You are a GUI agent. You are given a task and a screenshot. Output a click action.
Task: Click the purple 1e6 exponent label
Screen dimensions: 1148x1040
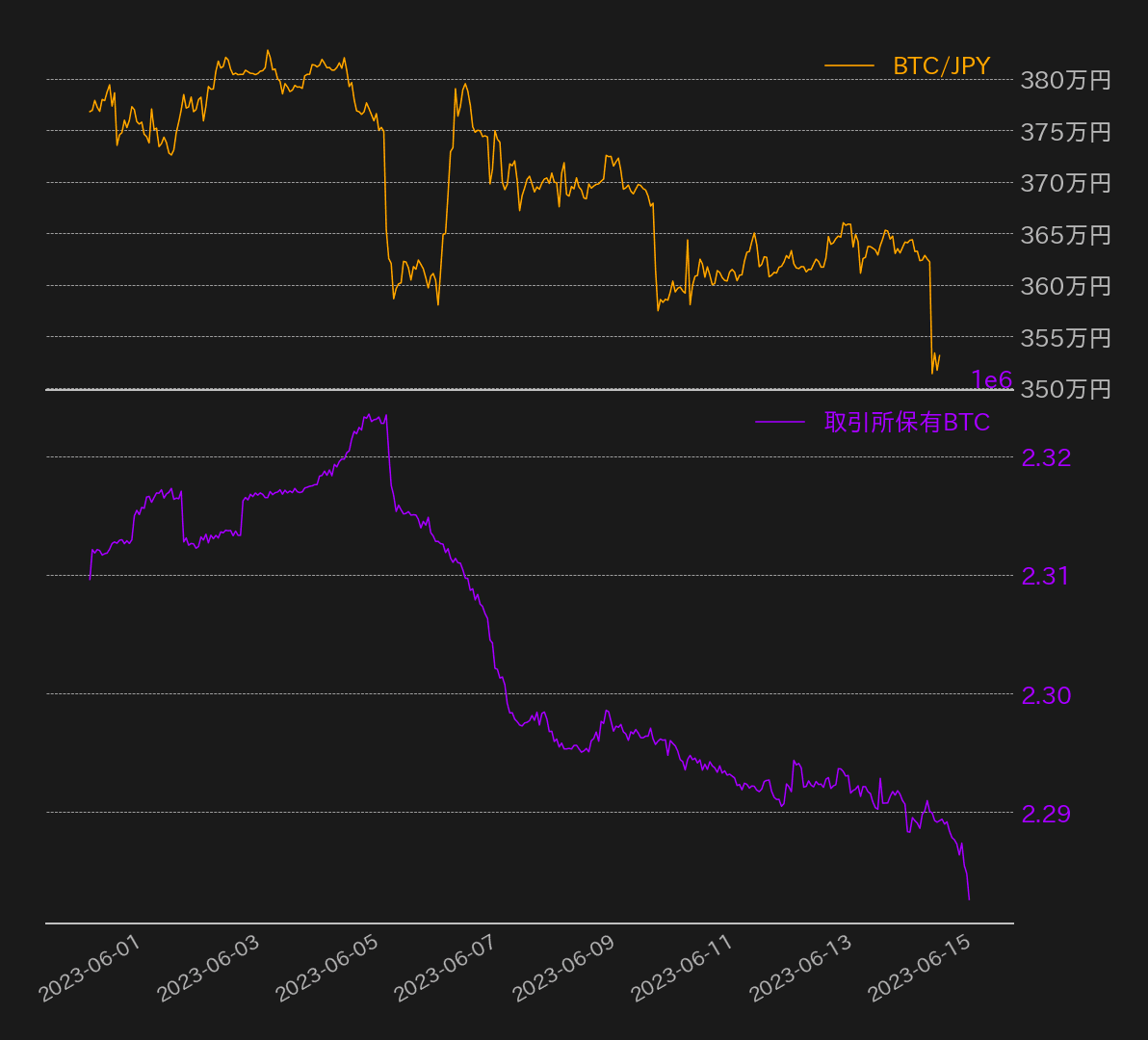[x=991, y=379]
